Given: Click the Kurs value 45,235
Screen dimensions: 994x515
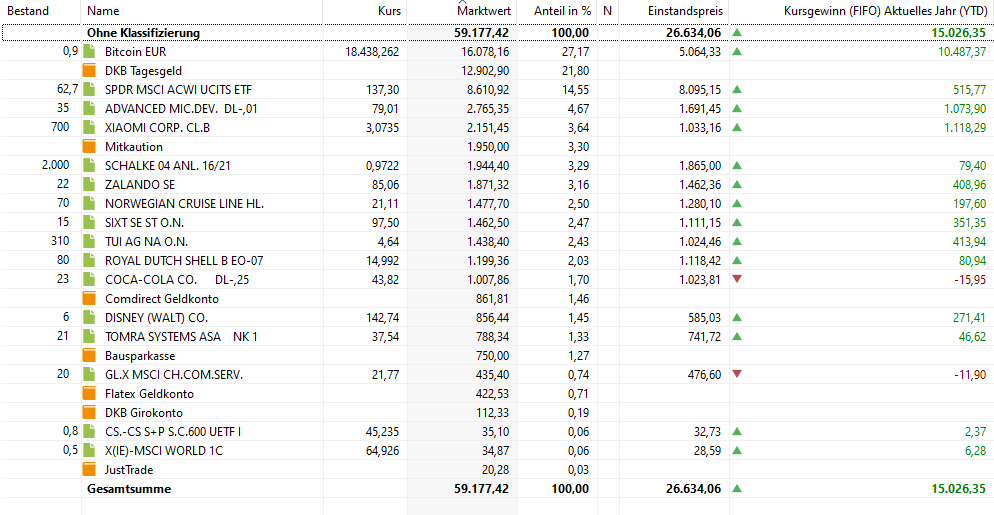Looking at the screenshot, I should 383,431.
